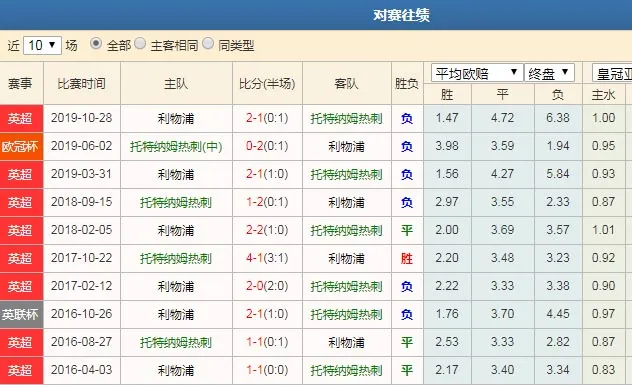Click the 客队 column header
This screenshot has height=387, width=632.
(x=347, y=83)
